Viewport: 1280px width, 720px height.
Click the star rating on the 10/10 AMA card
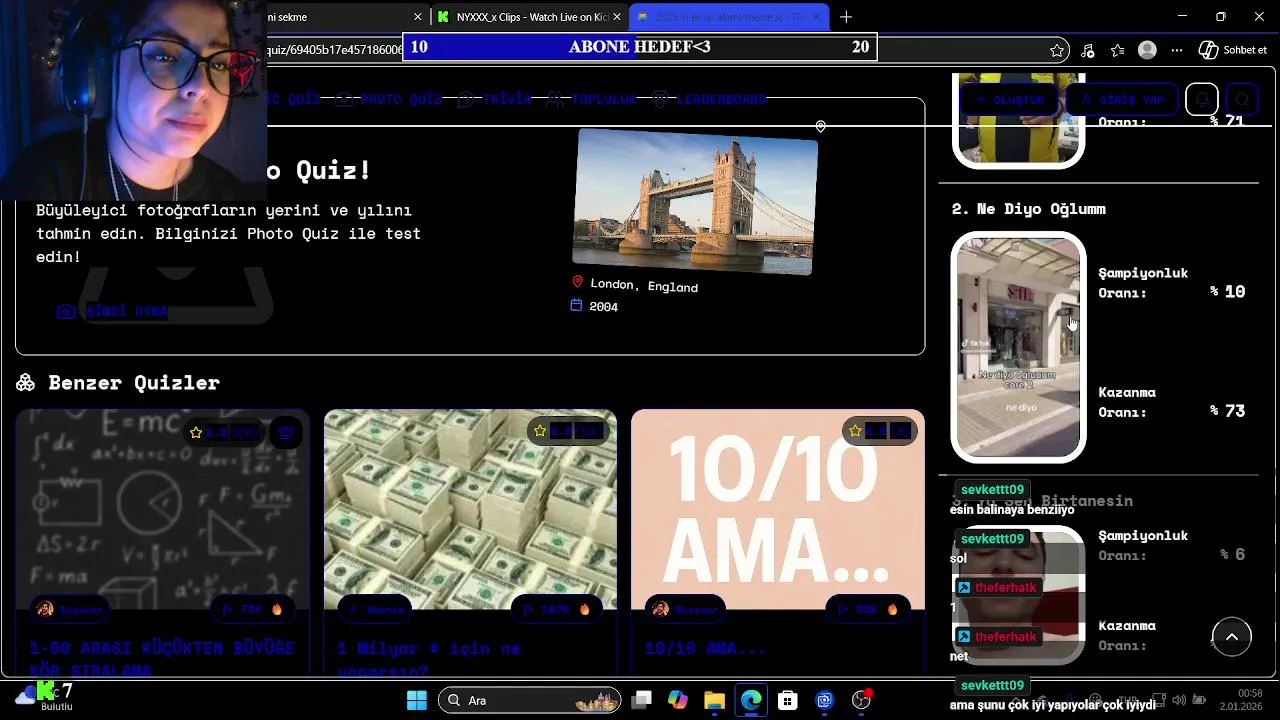(x=878, y=431)
